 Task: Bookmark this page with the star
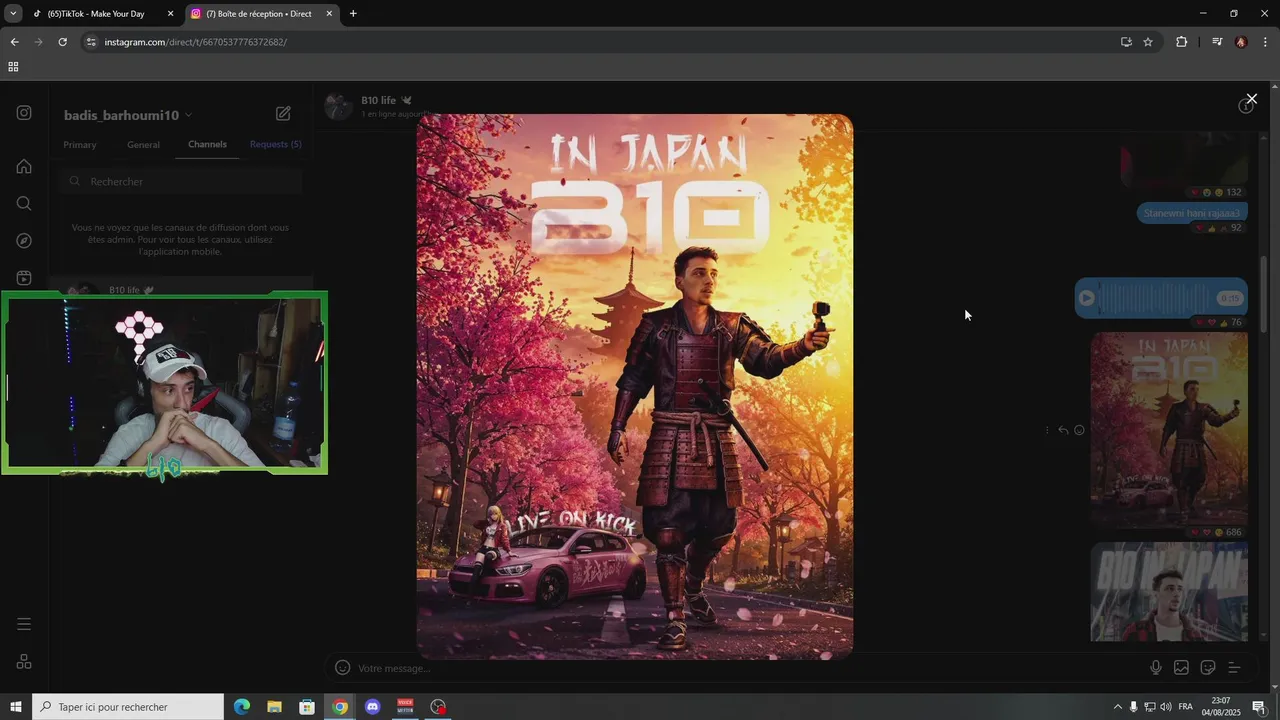pos(1148,42)
